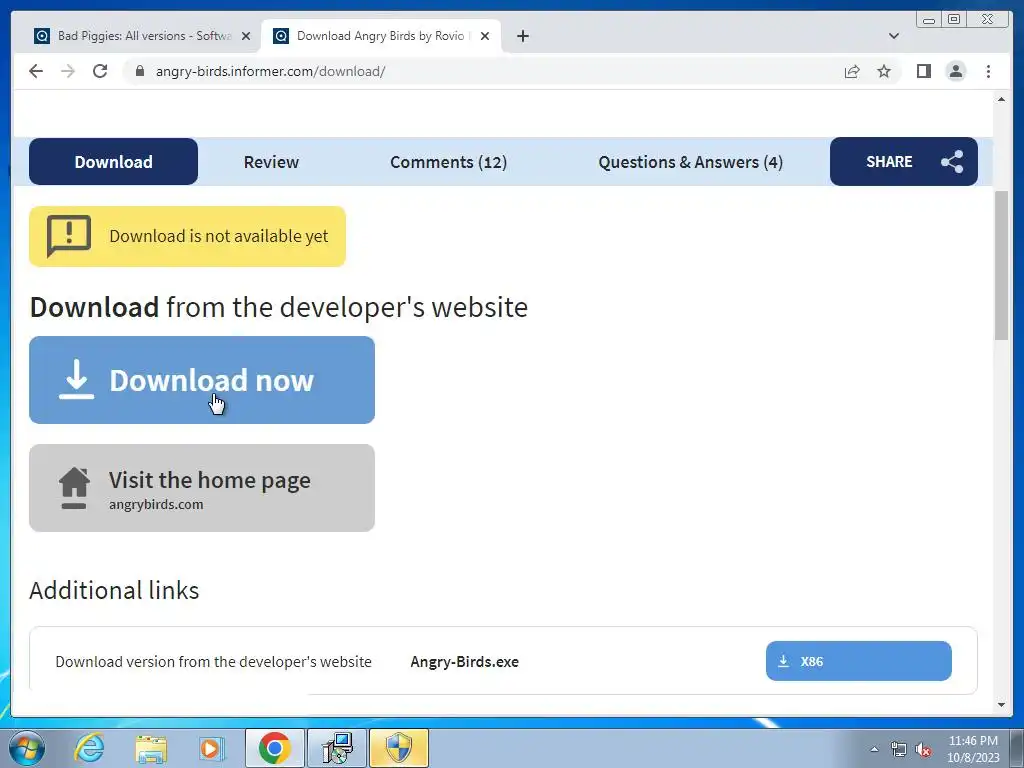
Task: Open Questions & Answers (4) section
Action: [690, 162]
